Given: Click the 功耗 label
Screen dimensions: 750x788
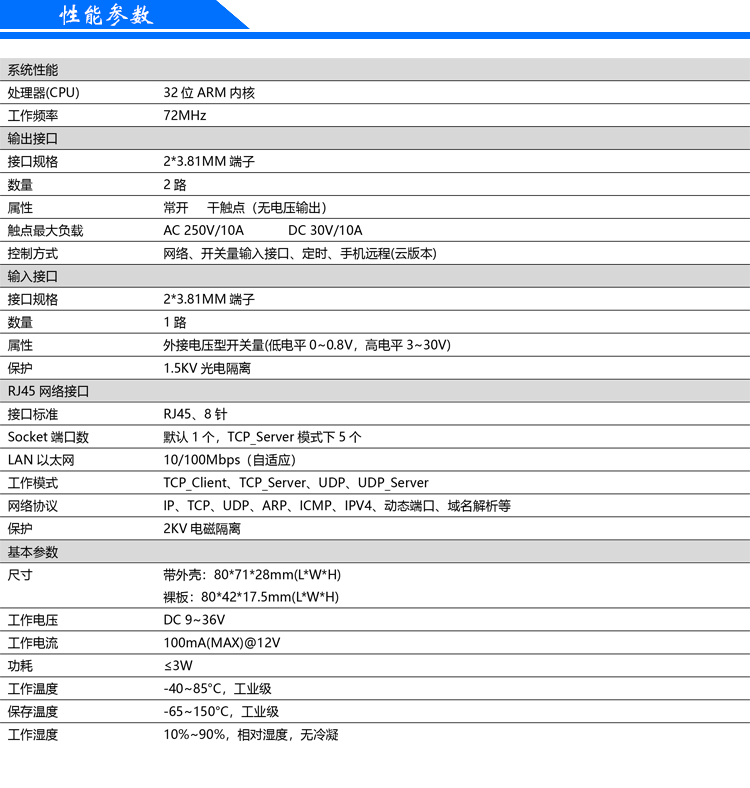Looking at the screenshot, I should [x=20, y=666].
